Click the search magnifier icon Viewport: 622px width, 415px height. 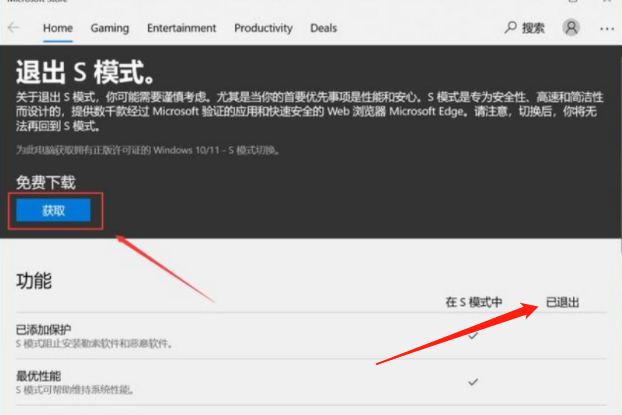pyautogui.click(x=512, y=28)
